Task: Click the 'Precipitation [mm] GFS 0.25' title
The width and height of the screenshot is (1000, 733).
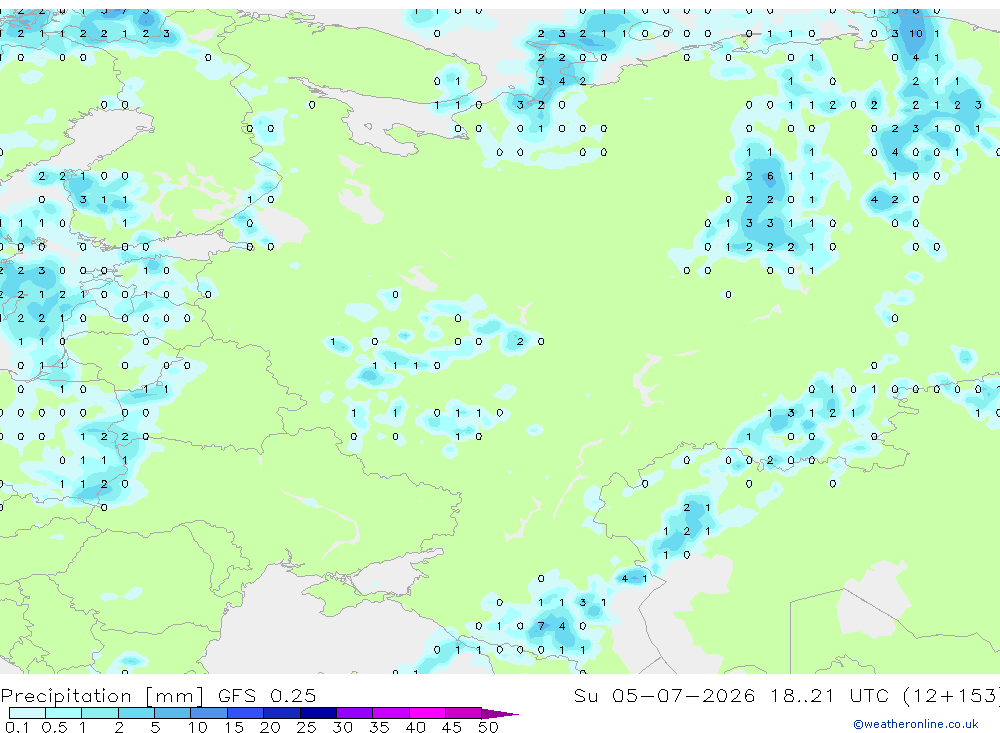Action: click(x=158, y=695)
